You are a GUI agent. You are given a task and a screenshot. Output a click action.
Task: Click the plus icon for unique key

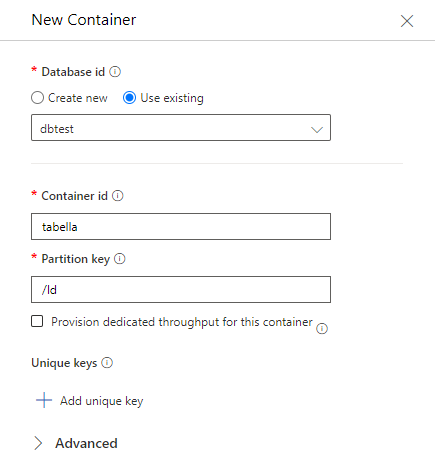44,400
